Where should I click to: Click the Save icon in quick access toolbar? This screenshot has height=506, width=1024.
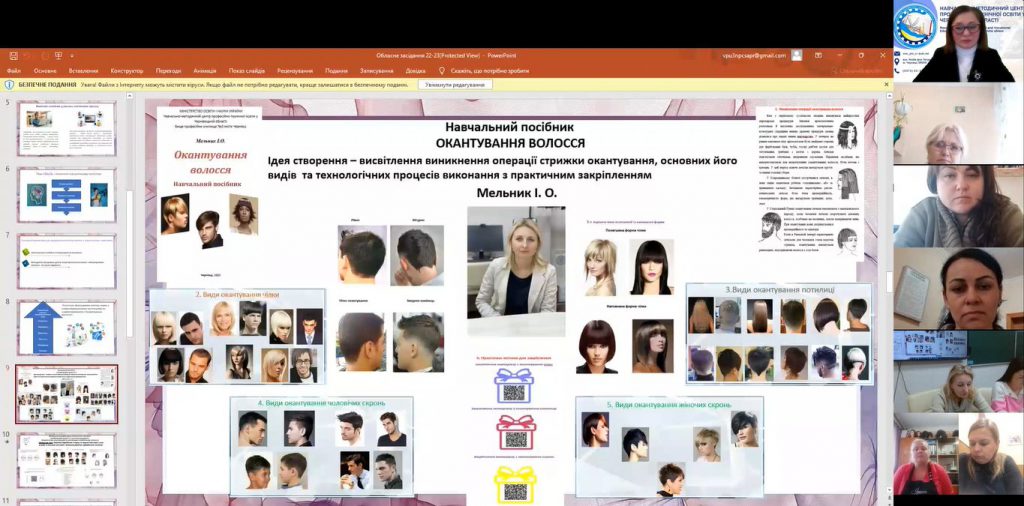[14, 55]
